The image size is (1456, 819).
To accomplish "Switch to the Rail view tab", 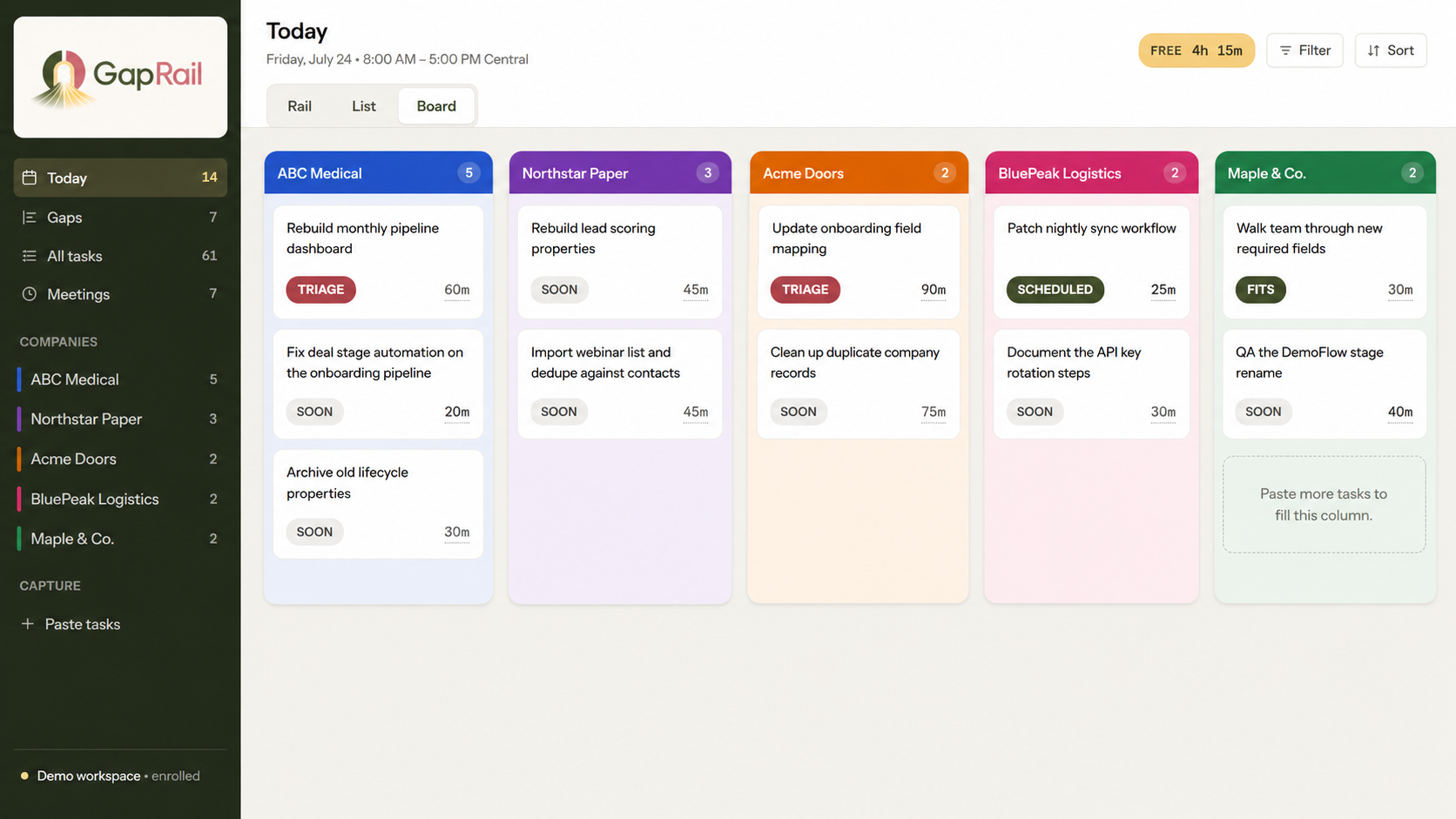I will 300,106.
